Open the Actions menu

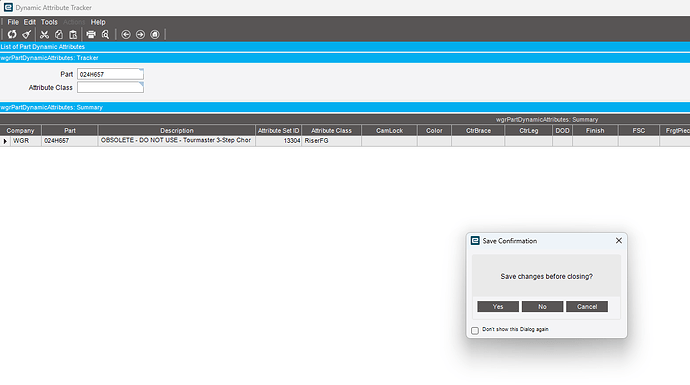pos(74,22)
